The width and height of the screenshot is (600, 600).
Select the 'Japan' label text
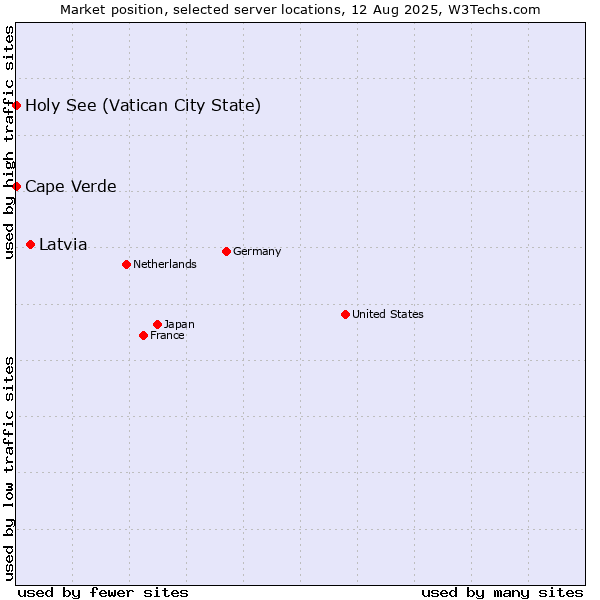pos(179,324)
